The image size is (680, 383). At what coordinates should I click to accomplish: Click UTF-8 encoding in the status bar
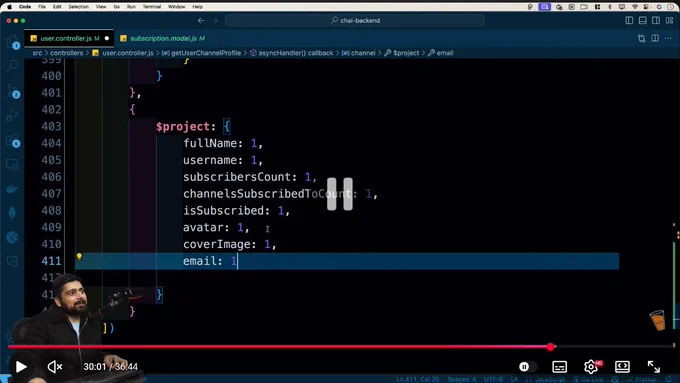[x=493, y=379]
